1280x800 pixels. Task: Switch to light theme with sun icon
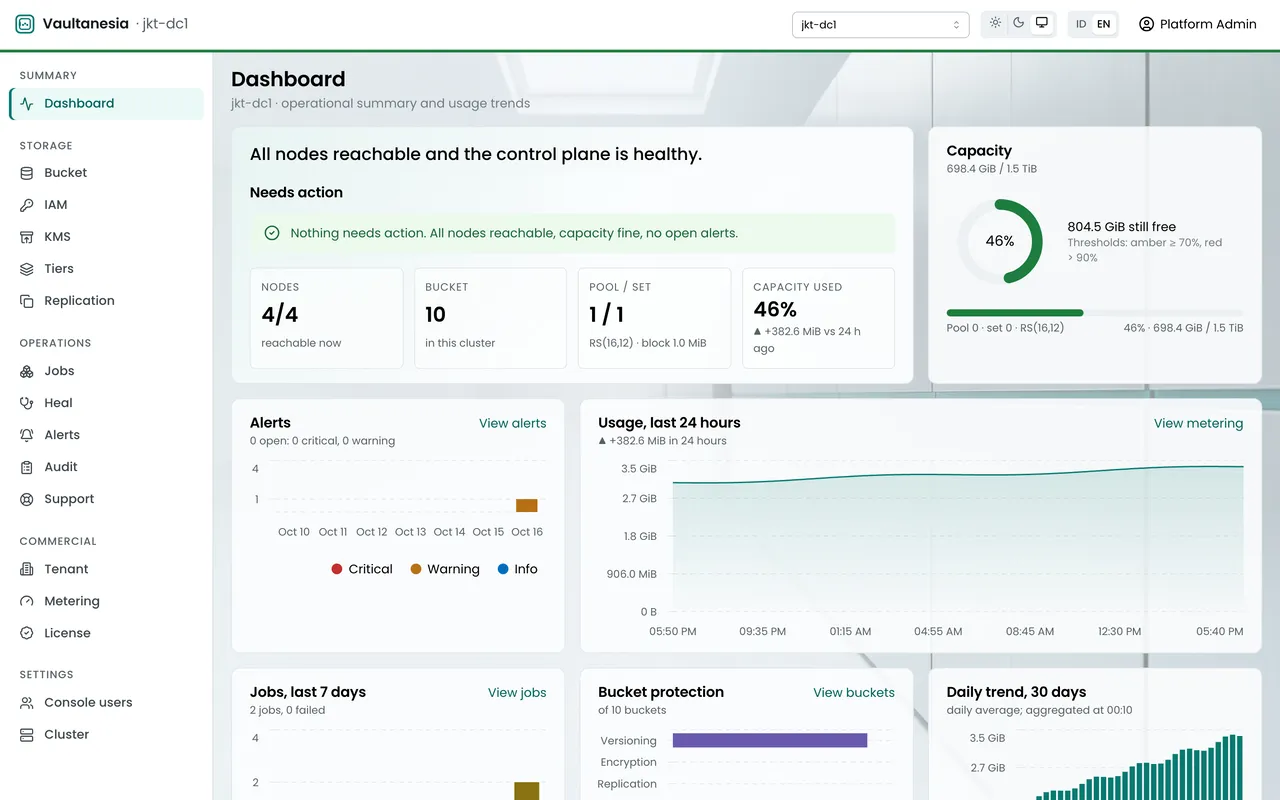995,23
